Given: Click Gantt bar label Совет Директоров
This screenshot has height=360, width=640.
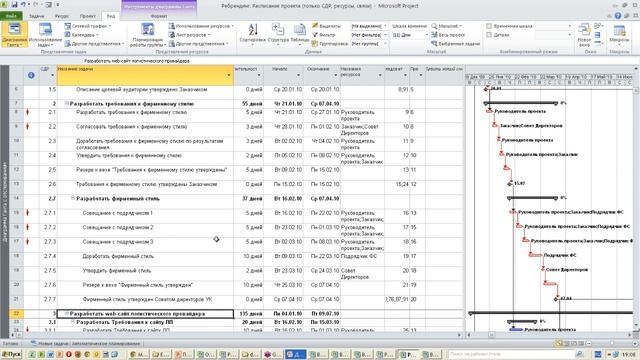Looking at the screenshot, I should coord(567,269).
